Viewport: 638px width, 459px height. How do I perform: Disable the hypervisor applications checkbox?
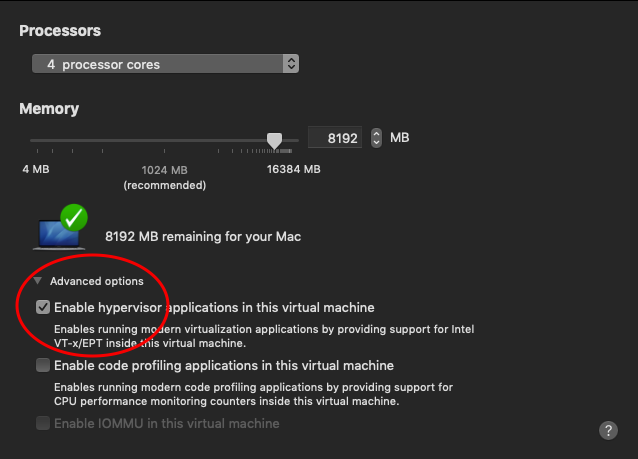coord(43,307)
